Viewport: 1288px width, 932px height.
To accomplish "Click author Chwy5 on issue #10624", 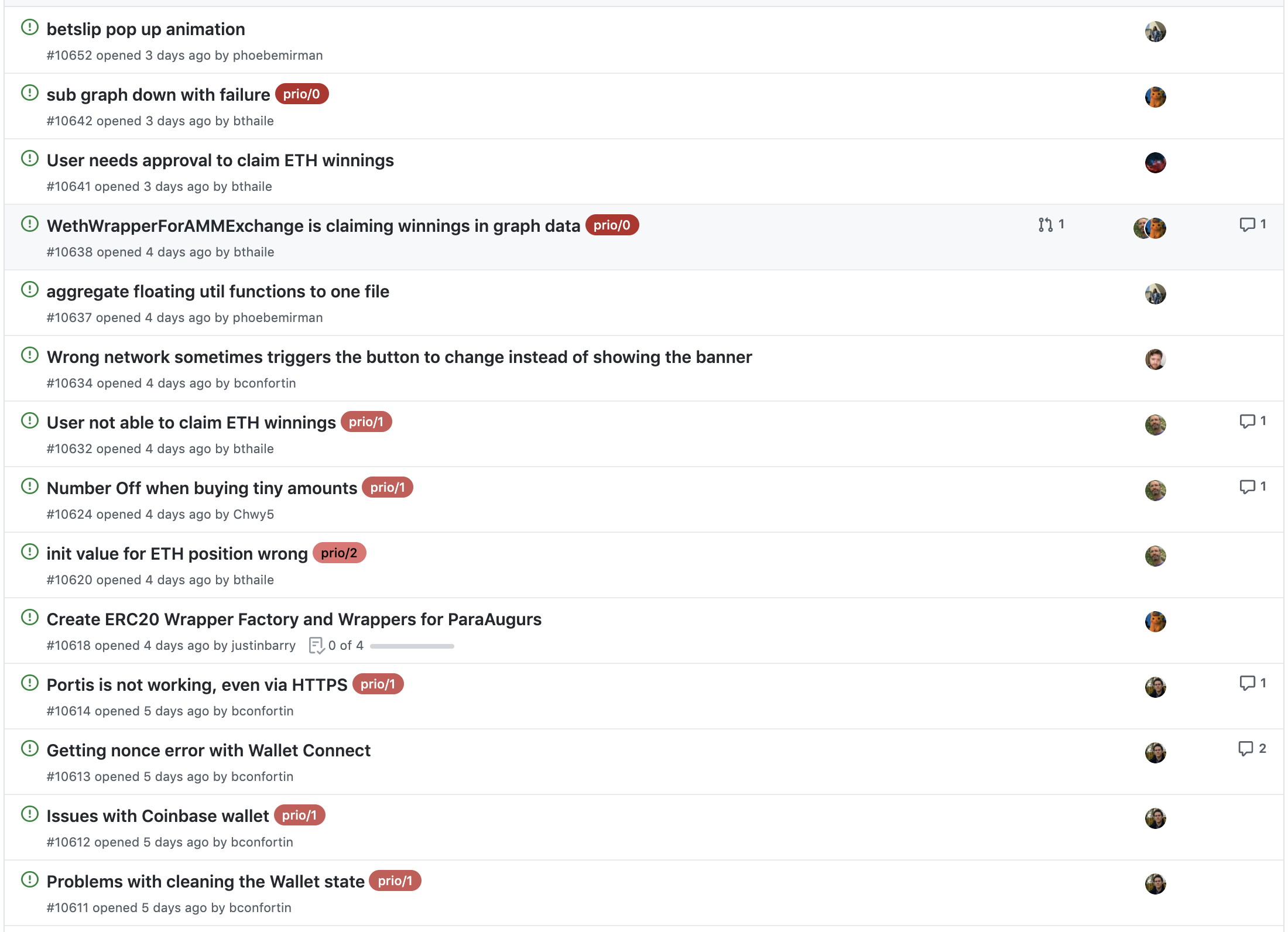I will [x=254, y=514].
